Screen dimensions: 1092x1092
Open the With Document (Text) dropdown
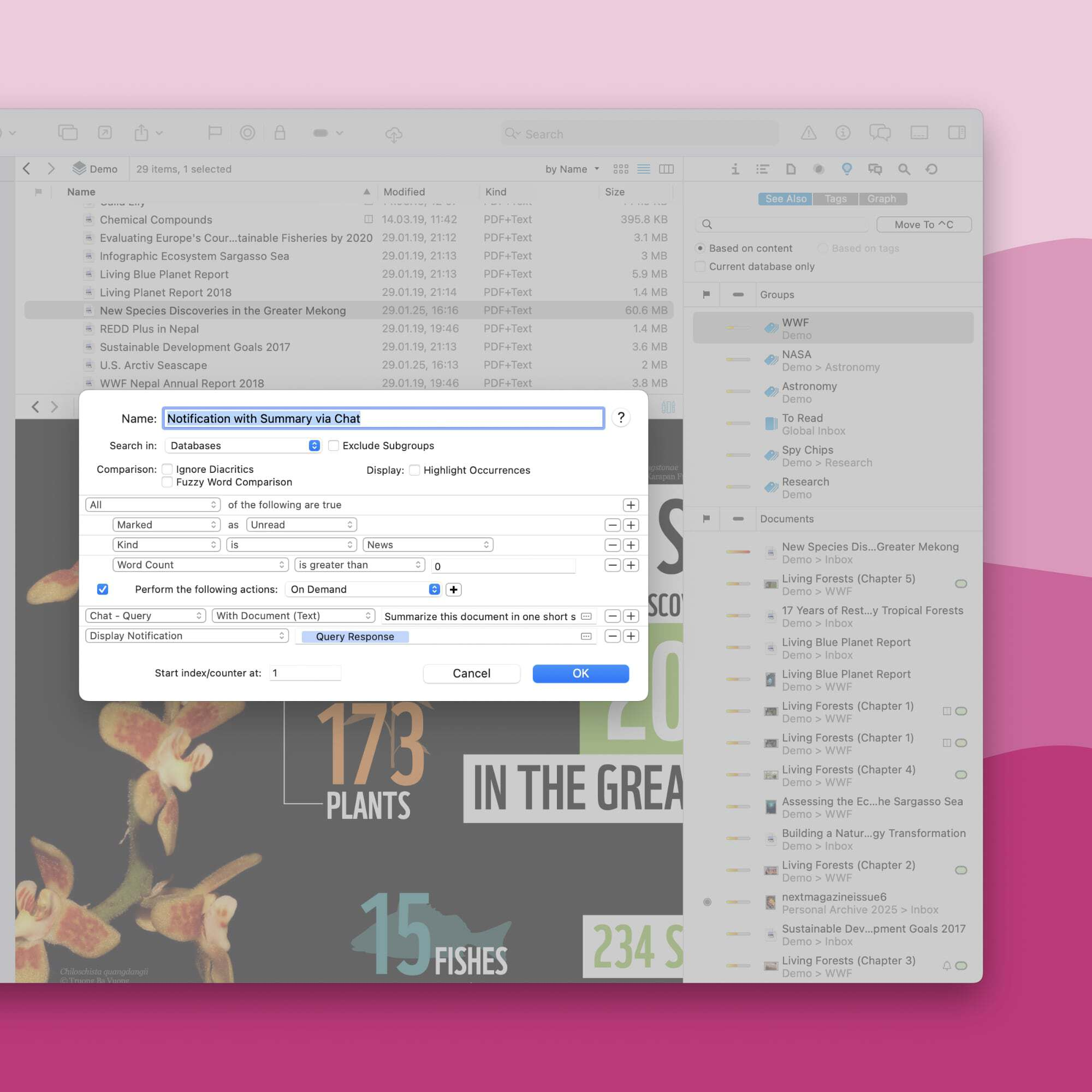[293, 615]
